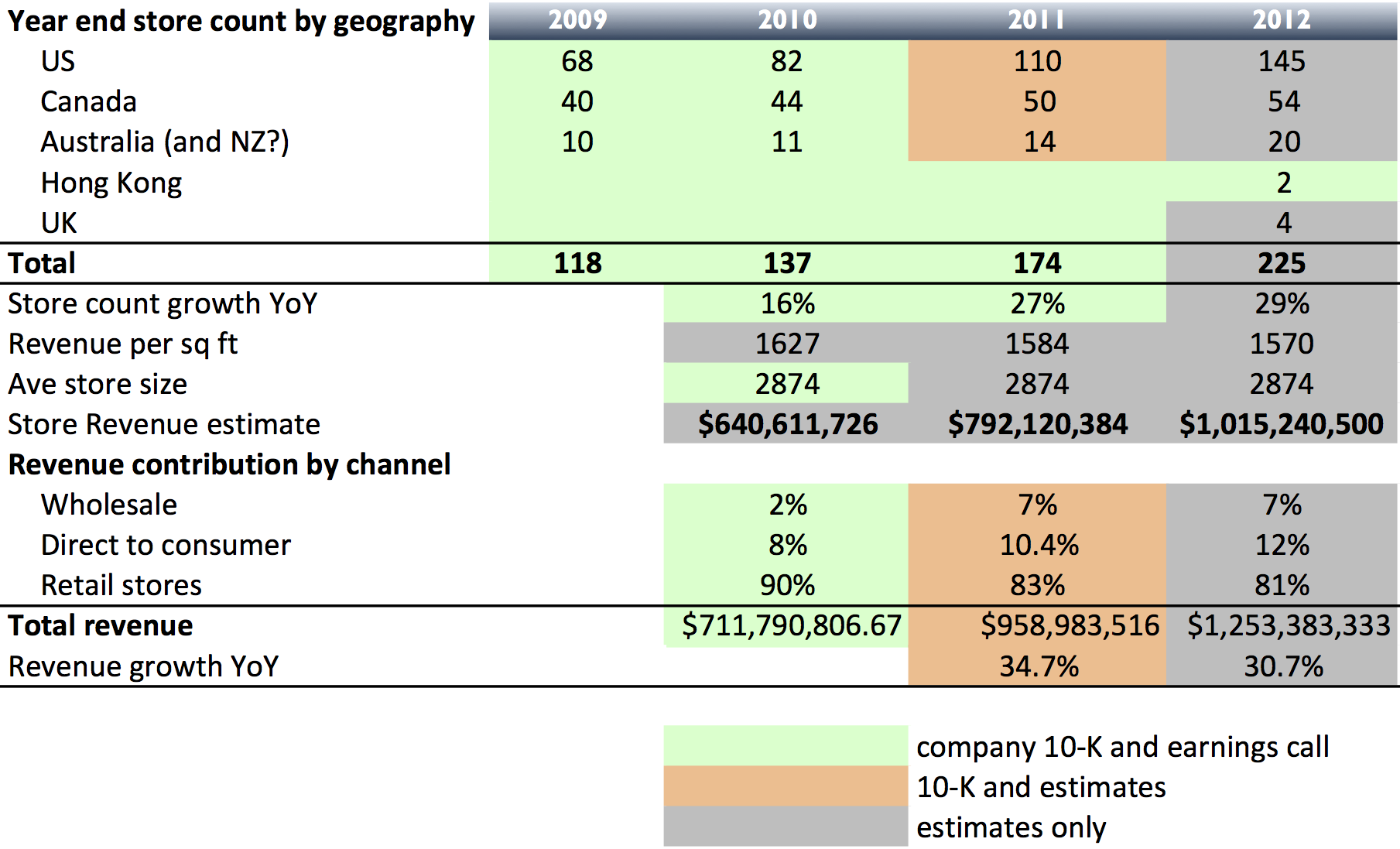Viewport: 1400px width, 849px height.
Task: Select total revenue $958,983,516
Action: point(1070,625)
